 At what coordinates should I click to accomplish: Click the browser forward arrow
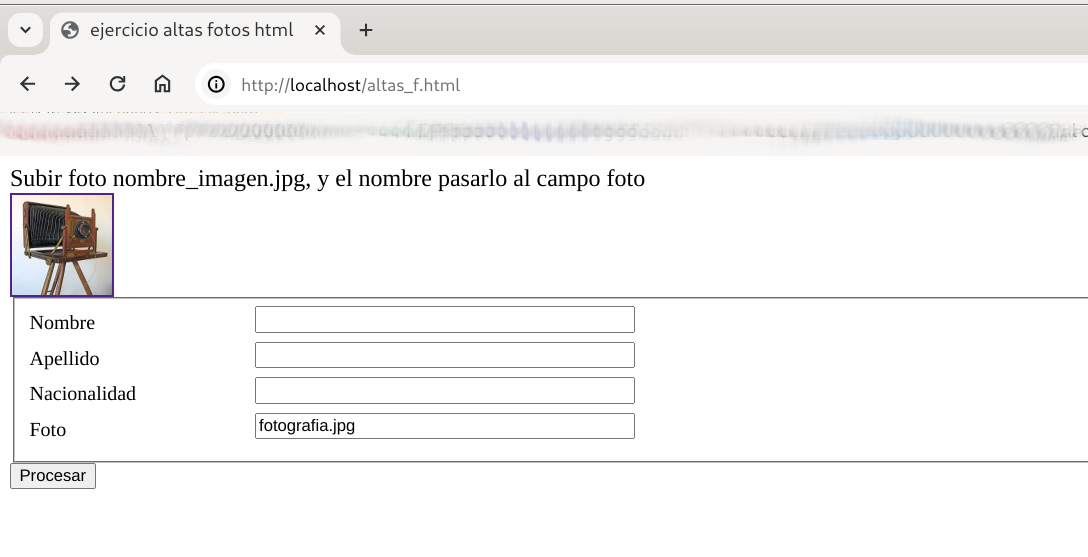72,85
